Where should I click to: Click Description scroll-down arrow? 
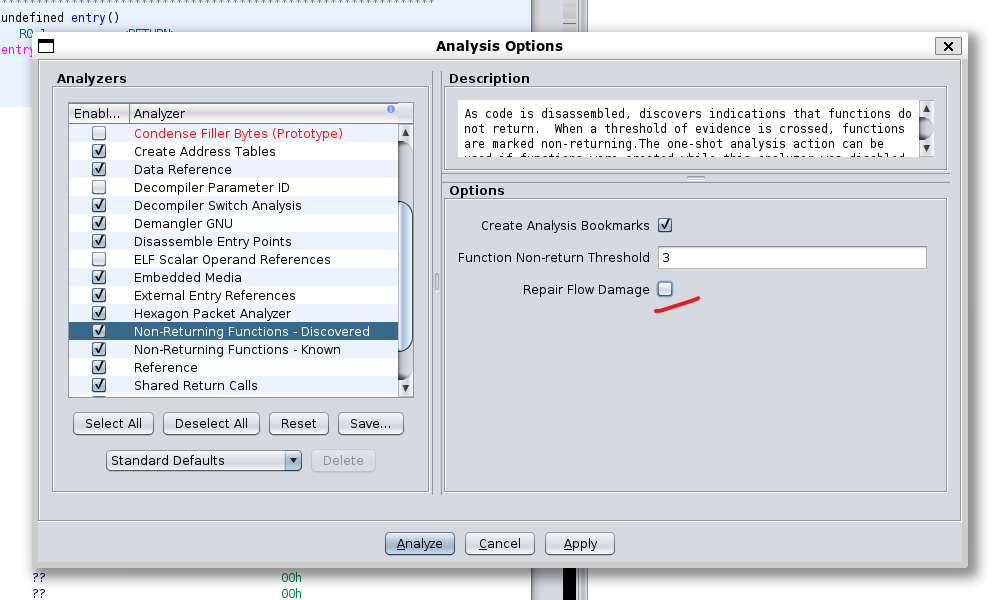pyautogui.click(x=927, y=149)
